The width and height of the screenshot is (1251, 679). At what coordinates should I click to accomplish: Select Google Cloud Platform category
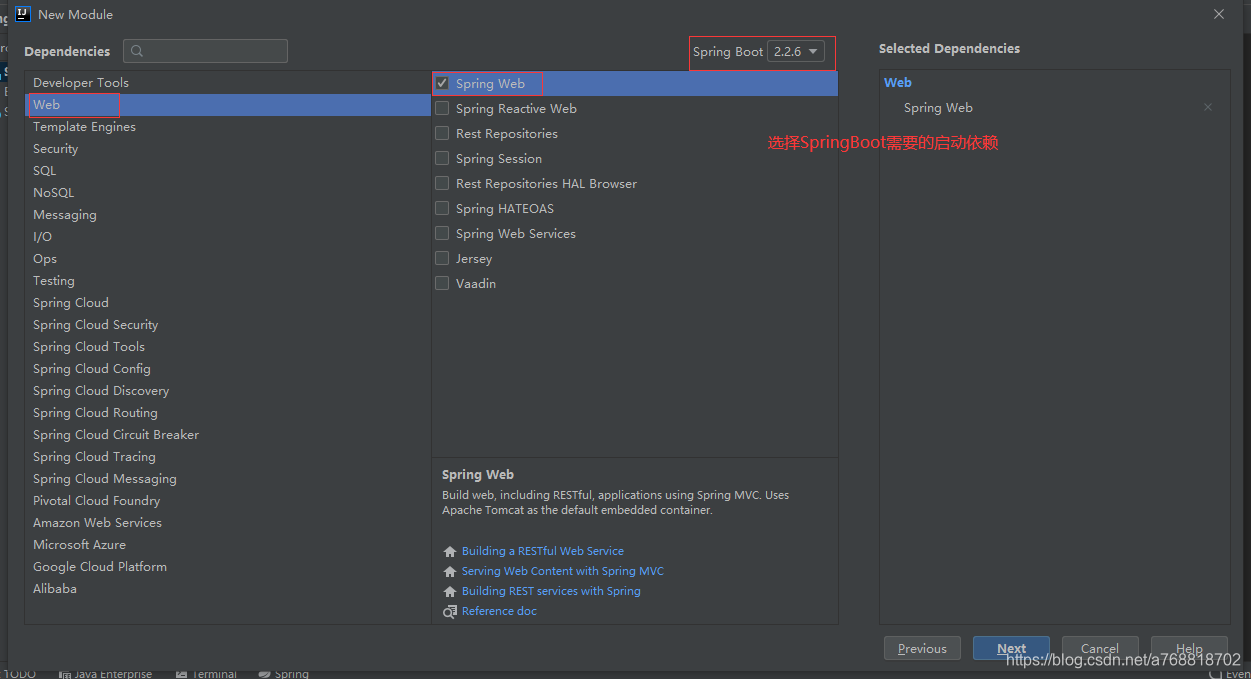[x=228, y=567]
